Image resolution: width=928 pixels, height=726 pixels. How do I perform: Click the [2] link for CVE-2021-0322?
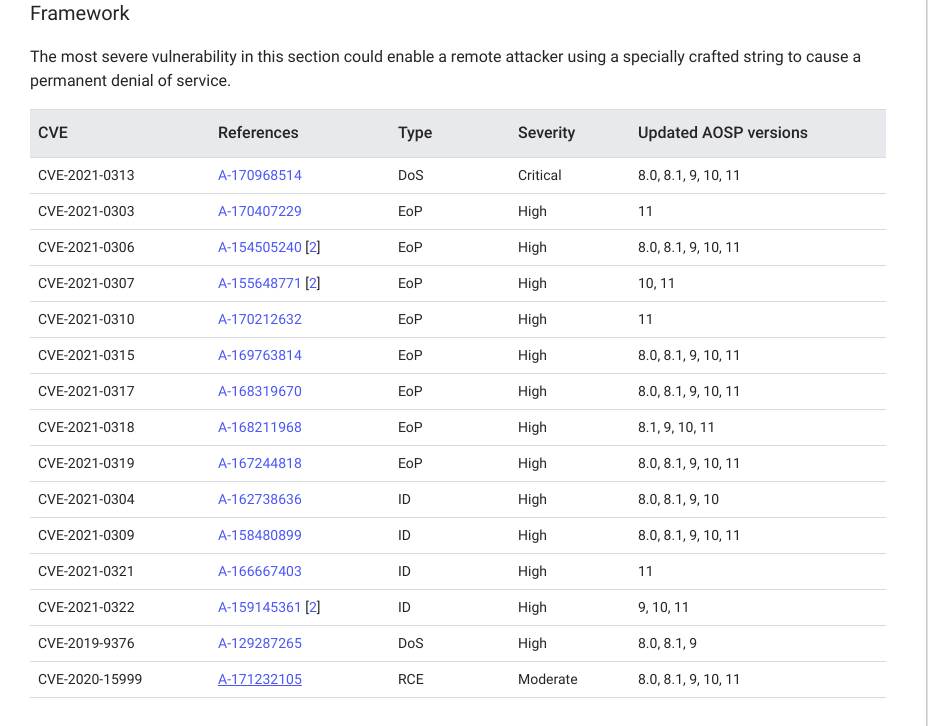313,607
